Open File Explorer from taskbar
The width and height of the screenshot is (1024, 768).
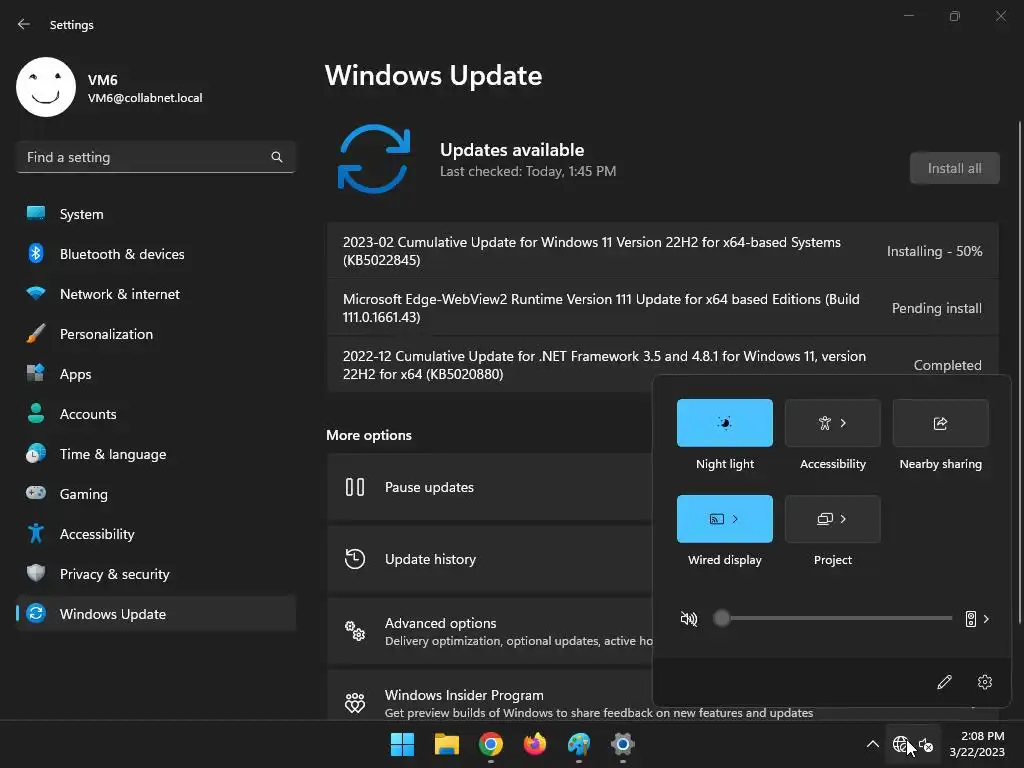(x=447, y=744)
